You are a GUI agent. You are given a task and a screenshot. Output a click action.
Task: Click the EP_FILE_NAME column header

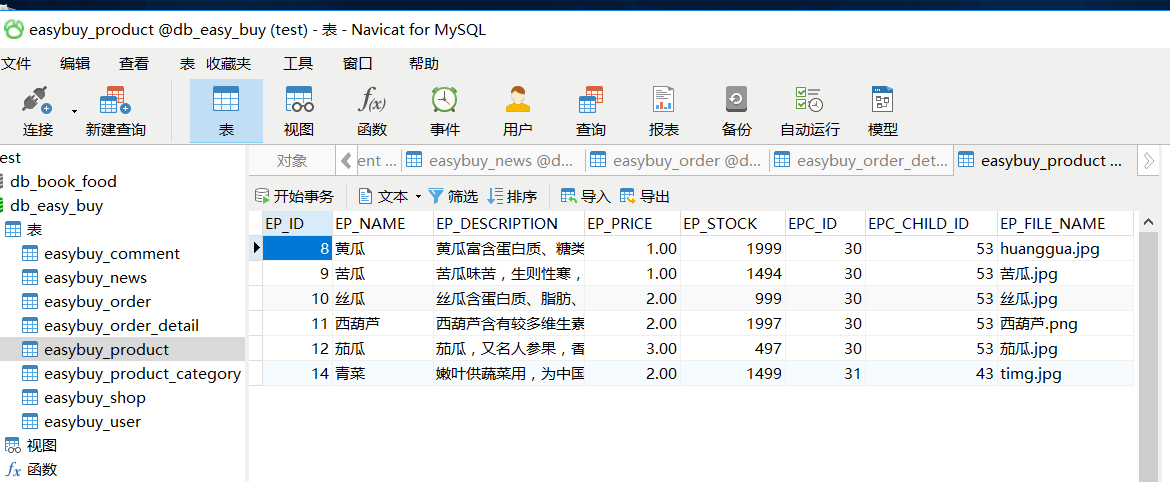pos(1065,223)
